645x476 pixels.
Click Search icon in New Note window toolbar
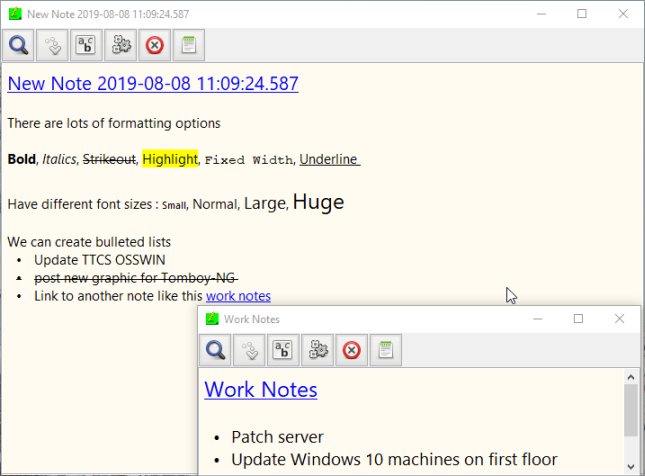click(19, 45)
